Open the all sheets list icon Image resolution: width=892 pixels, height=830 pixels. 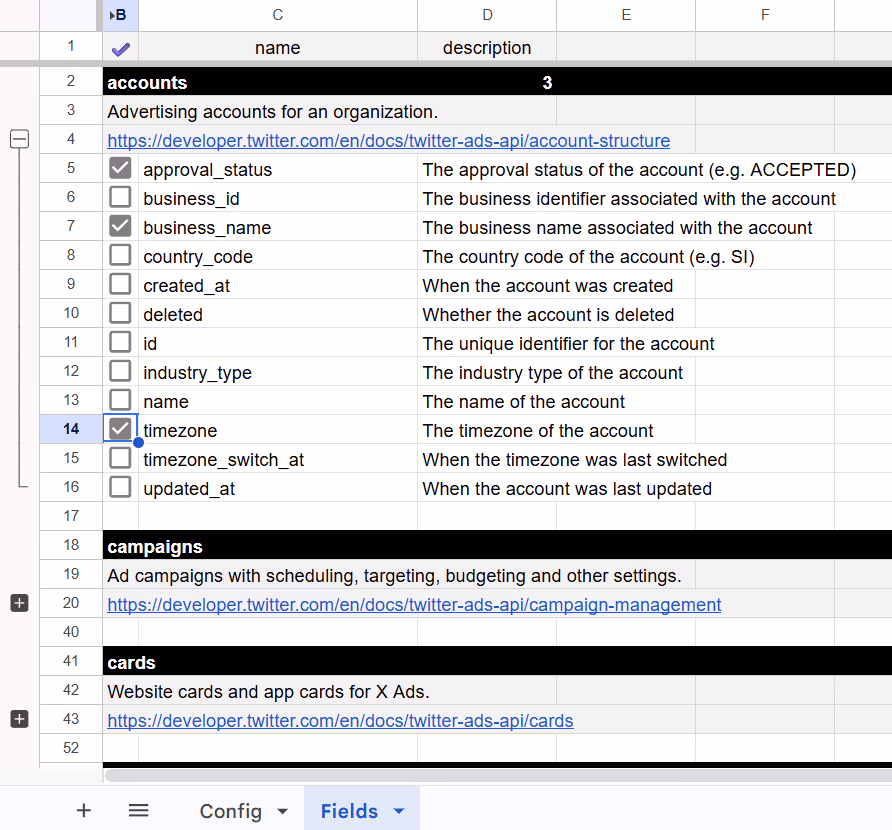pyautogui.click(x=138, y=810)
